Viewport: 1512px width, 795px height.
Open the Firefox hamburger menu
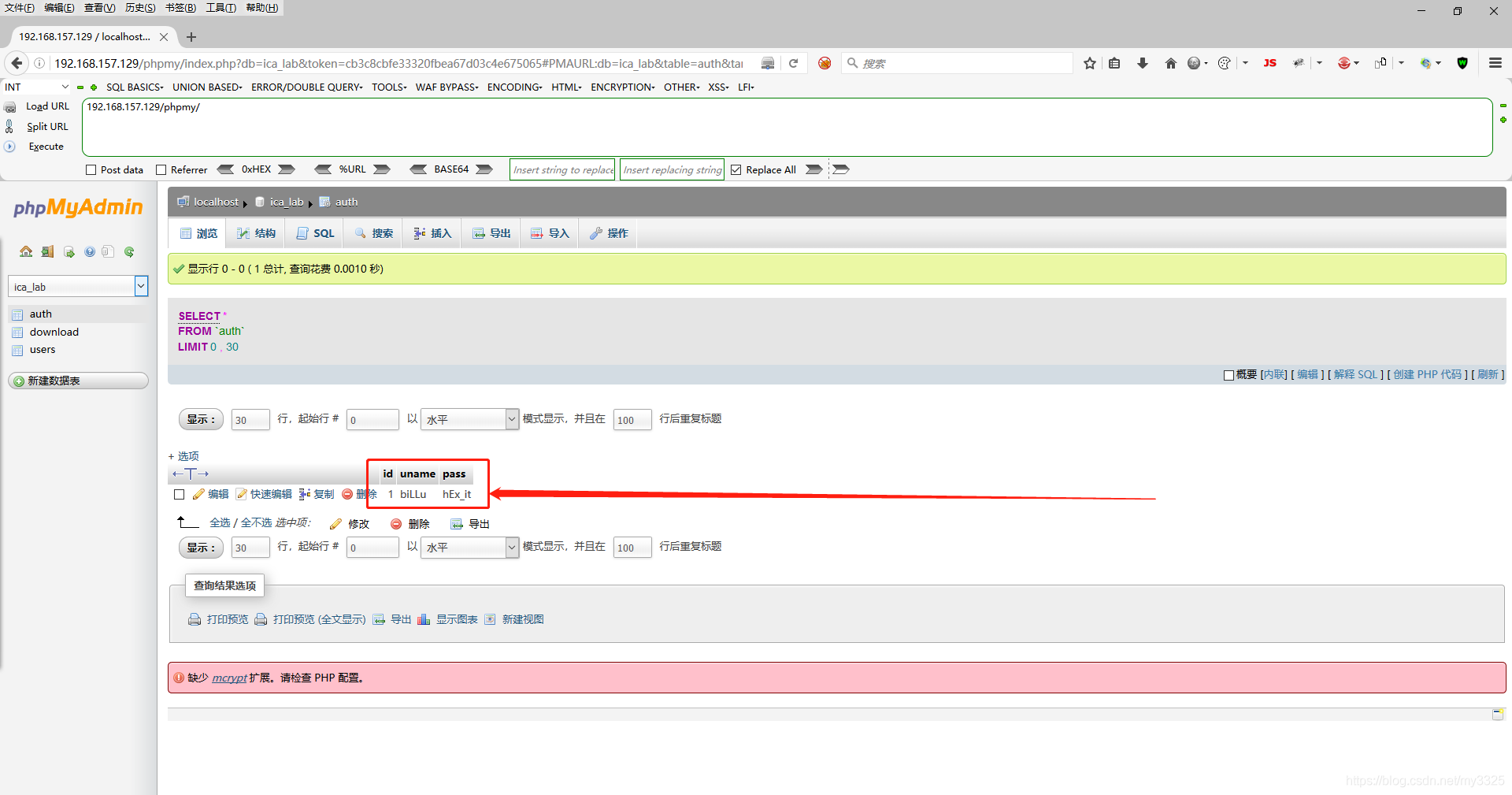tap(1495, 63)
